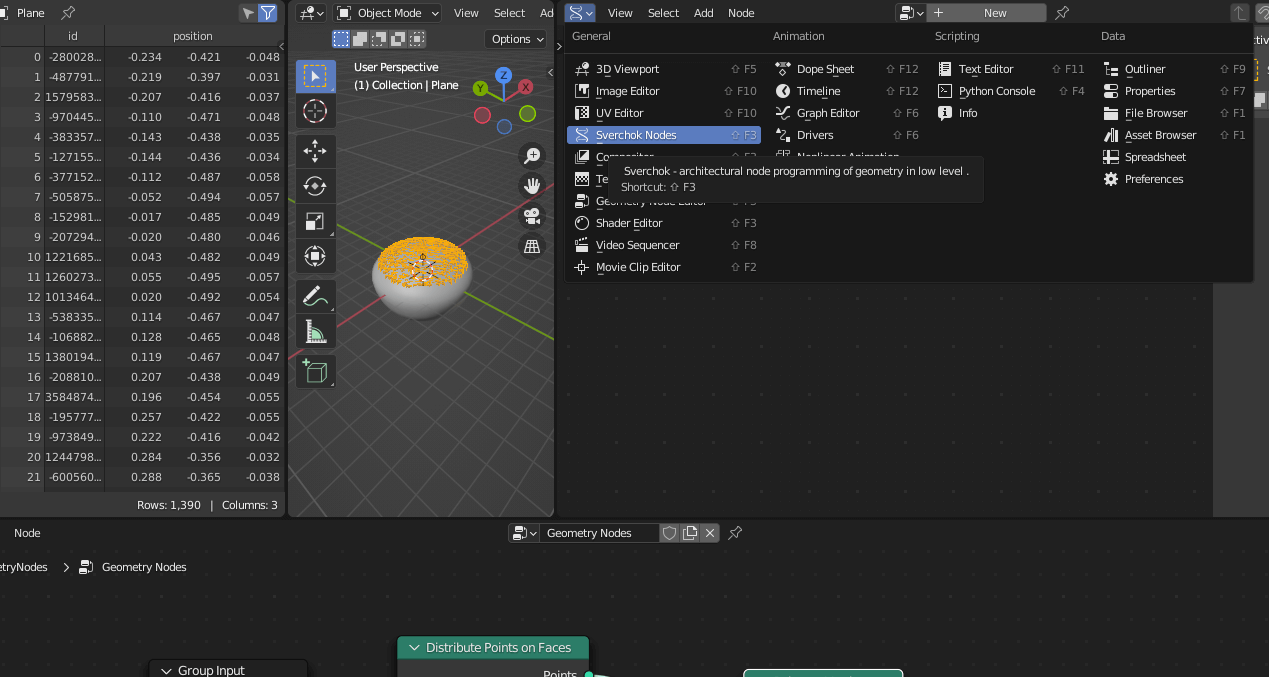
Task: Pin the spreadsheet Plane object
Action: point(68,13)
